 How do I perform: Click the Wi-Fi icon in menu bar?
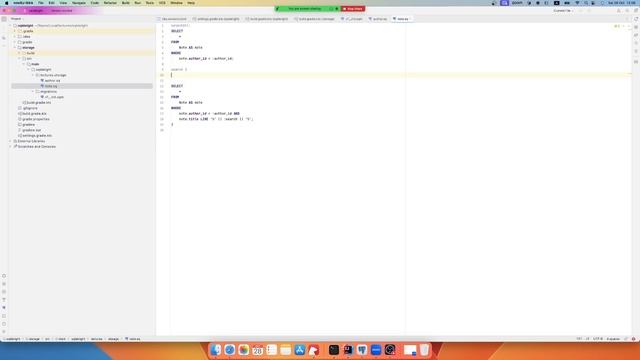[577, 3]
